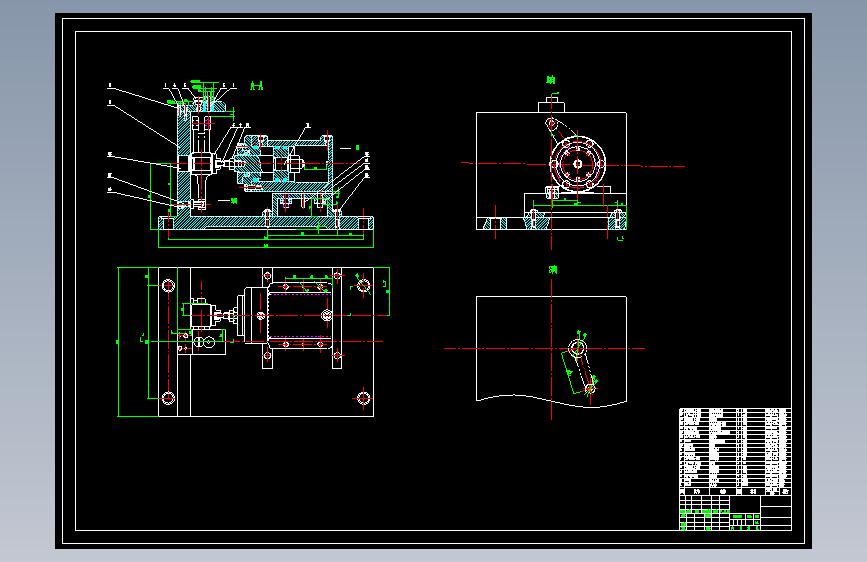Click the green overall height dimension left of the plan view
Viewport: 867px width, 562px height.
coord(118,342)
